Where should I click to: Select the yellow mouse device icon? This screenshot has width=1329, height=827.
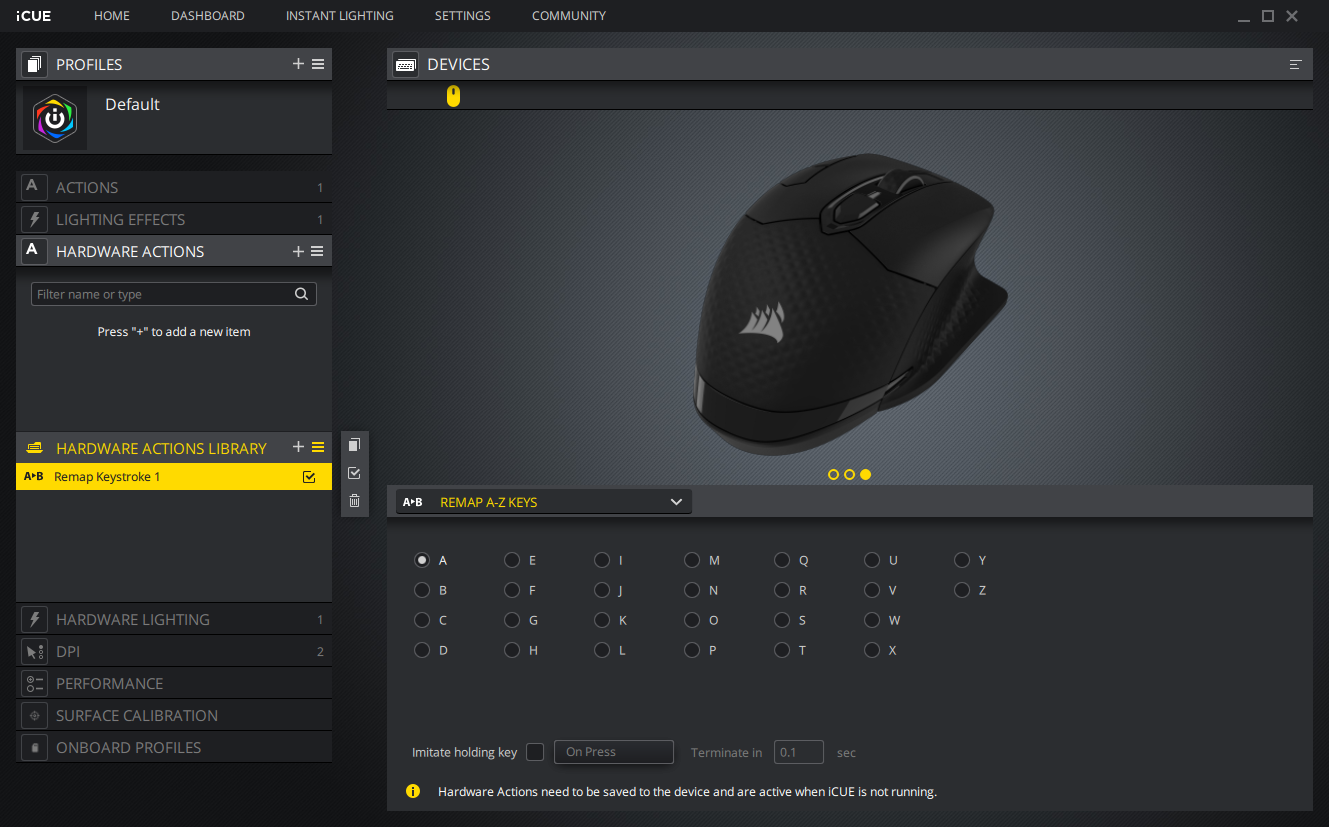coord(453,96)
